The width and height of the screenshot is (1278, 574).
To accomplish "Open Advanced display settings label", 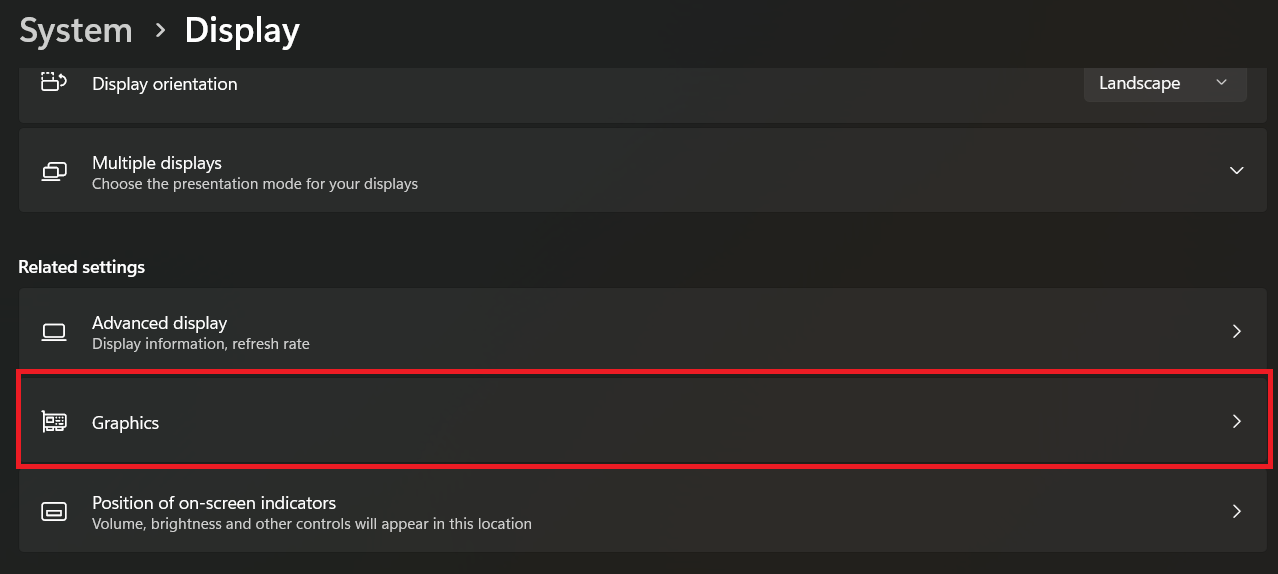I will tap(159, 323).
